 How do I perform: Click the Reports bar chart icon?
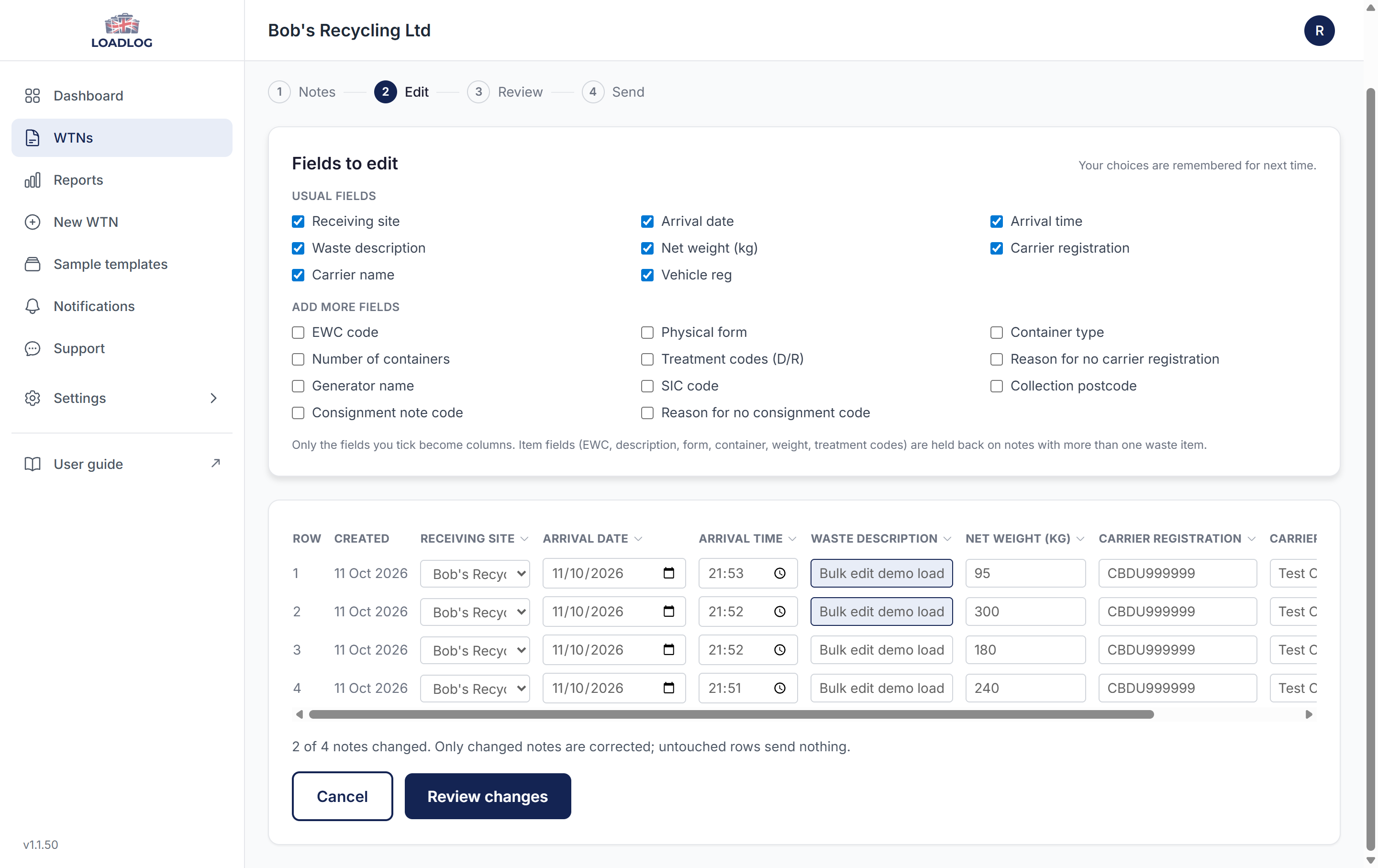pyautogui.click(x=33, y=179)
